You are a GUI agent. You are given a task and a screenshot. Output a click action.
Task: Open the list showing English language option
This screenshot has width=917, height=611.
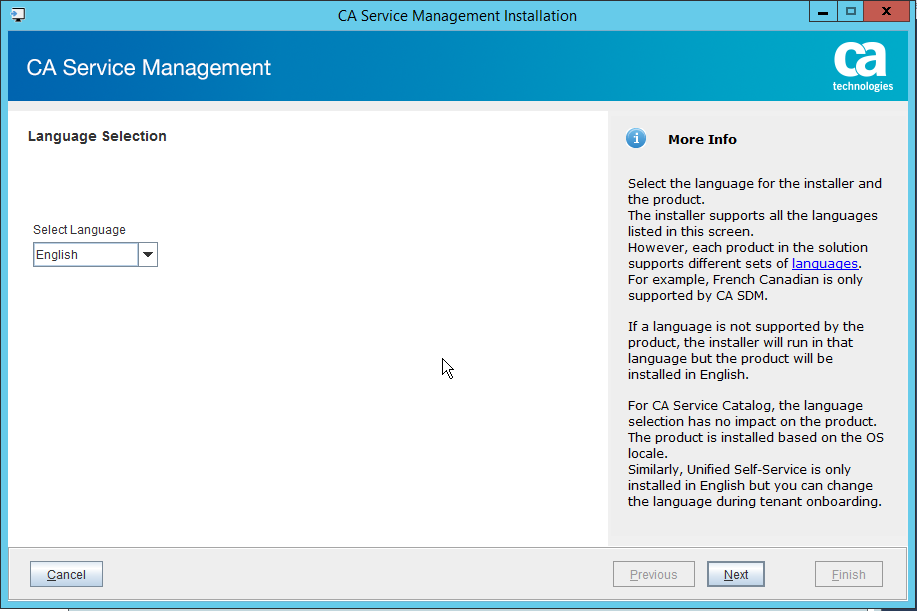[x=148, y=254]
